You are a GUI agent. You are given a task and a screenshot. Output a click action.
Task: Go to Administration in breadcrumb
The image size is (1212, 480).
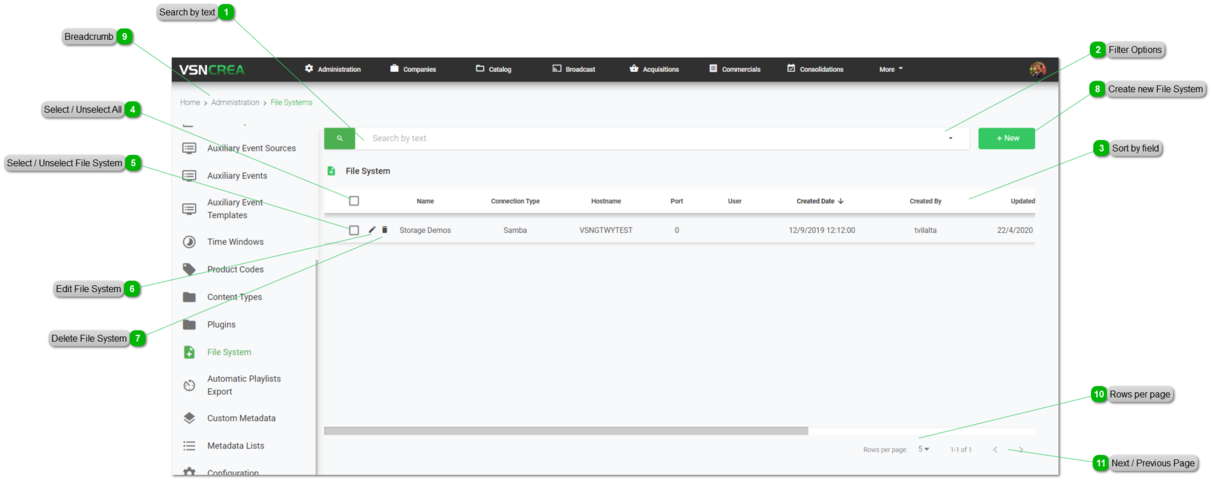[235, 102]
